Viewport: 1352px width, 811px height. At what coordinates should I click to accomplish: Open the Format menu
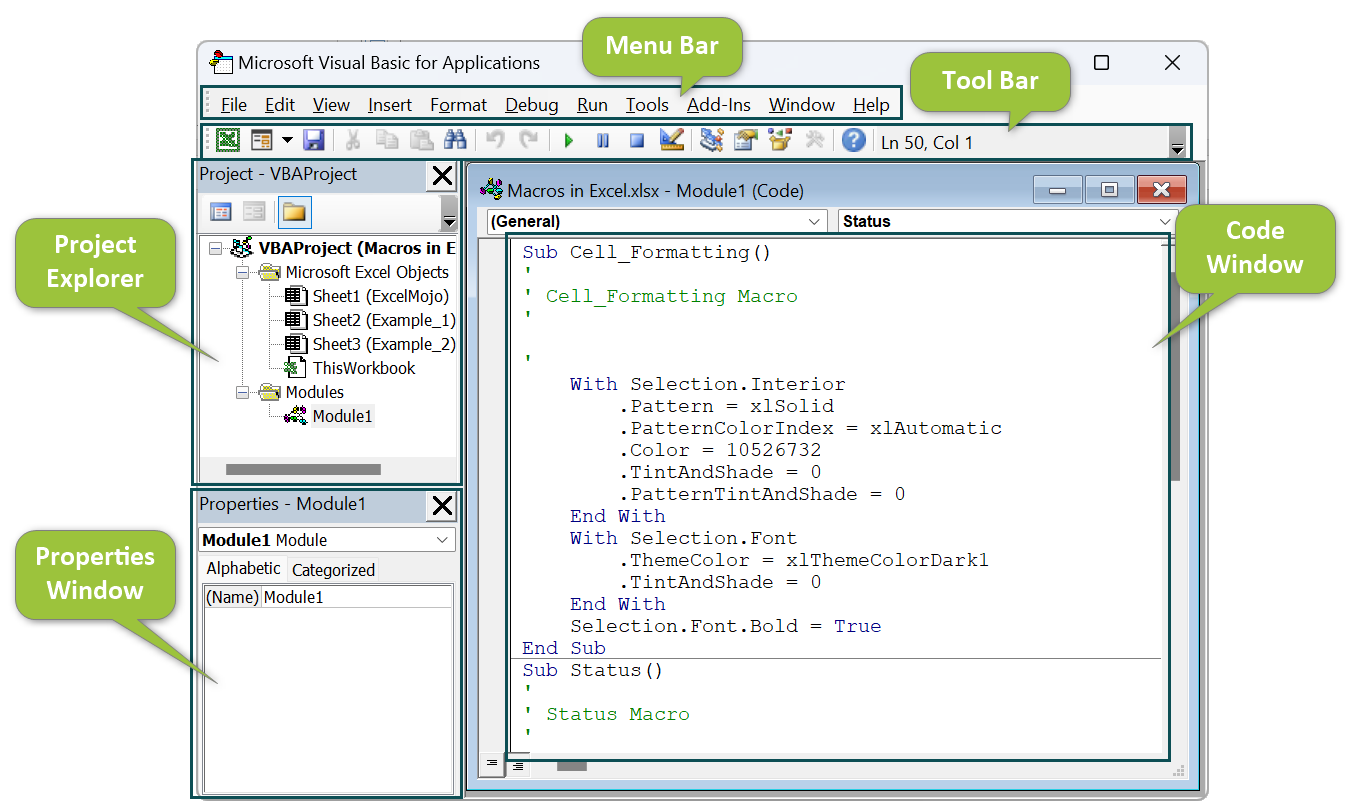(x=459, y=104)
